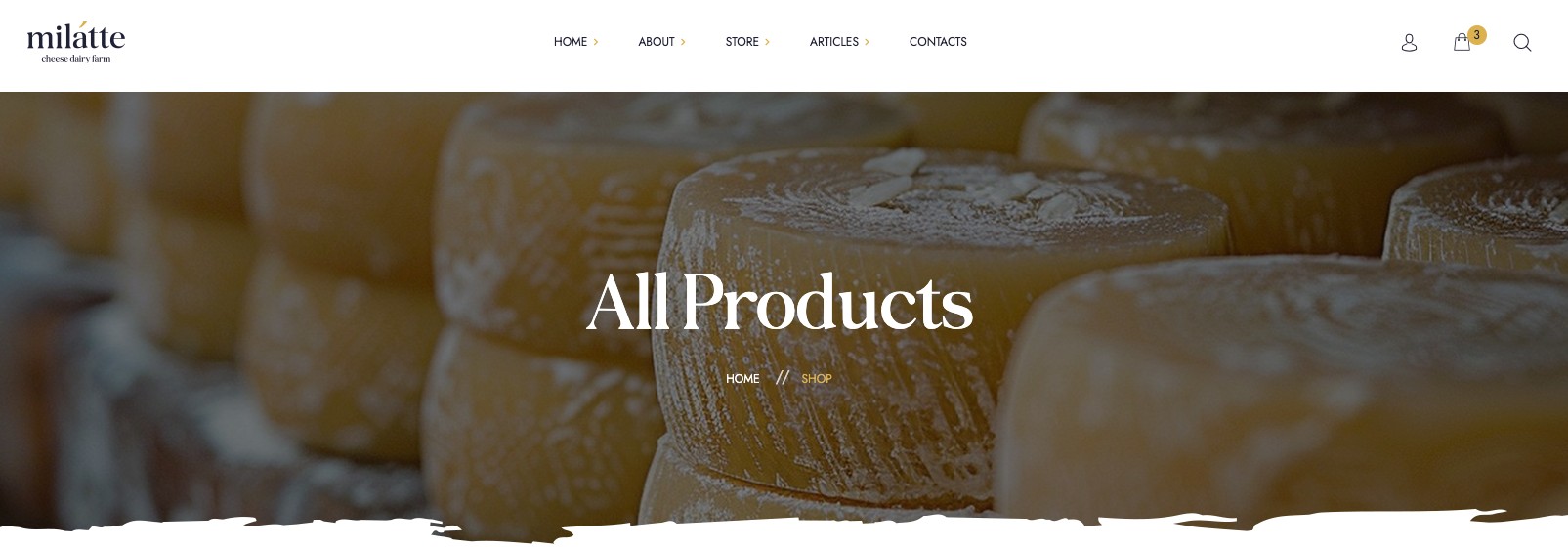Image resolution: width=1568 pixels, height=547 pixels.
Task: Click the All Products heading
Action: pos(780,302)
